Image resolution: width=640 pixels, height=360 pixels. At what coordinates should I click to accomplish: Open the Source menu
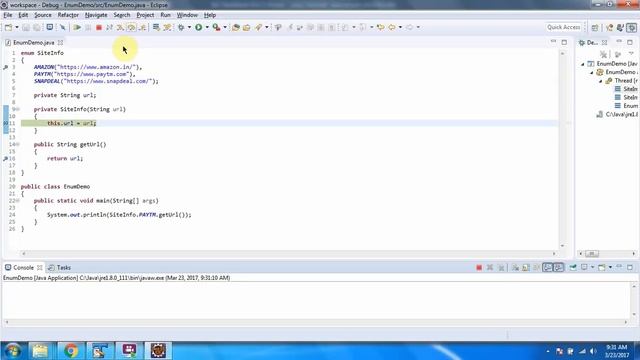tap(43, 15)
